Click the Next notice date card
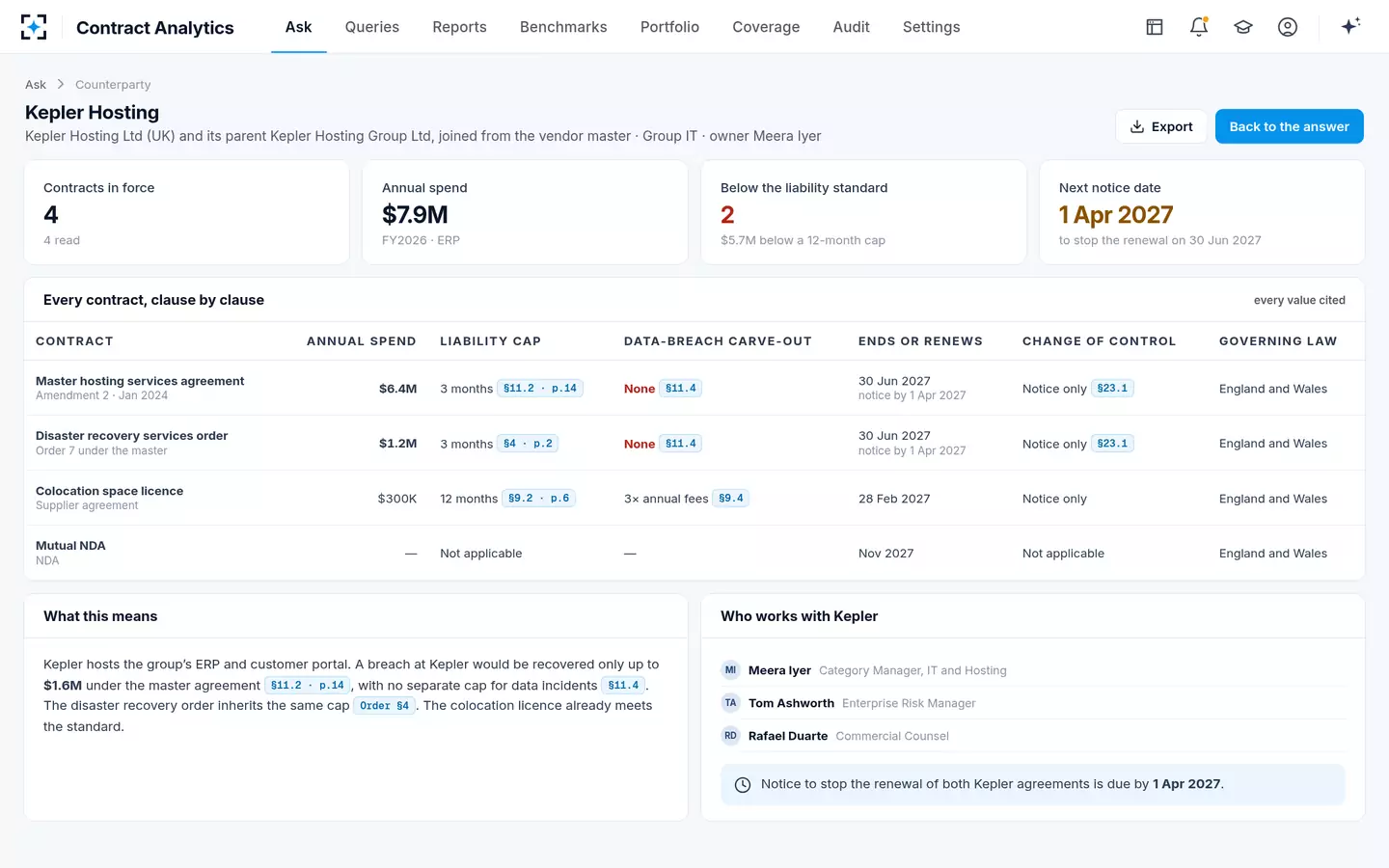 (x=1202, y=212)
